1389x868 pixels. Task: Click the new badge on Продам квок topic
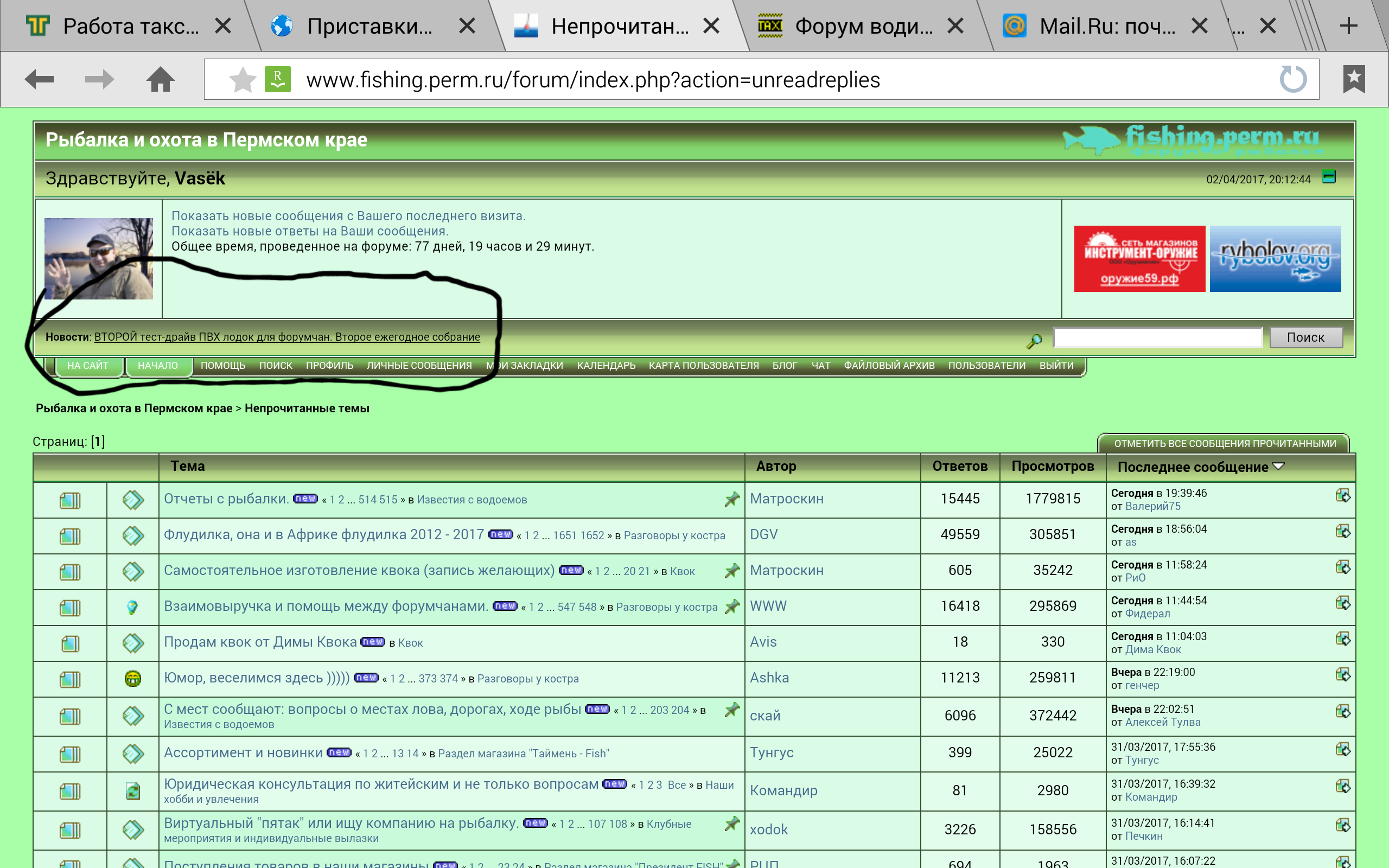[373, 641]
